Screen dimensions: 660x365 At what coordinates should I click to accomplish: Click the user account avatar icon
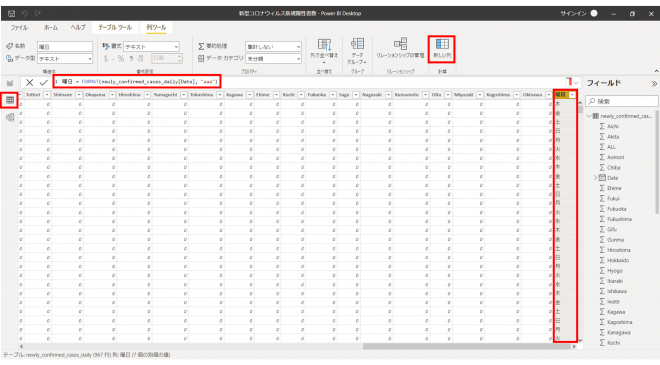point(594,13)
